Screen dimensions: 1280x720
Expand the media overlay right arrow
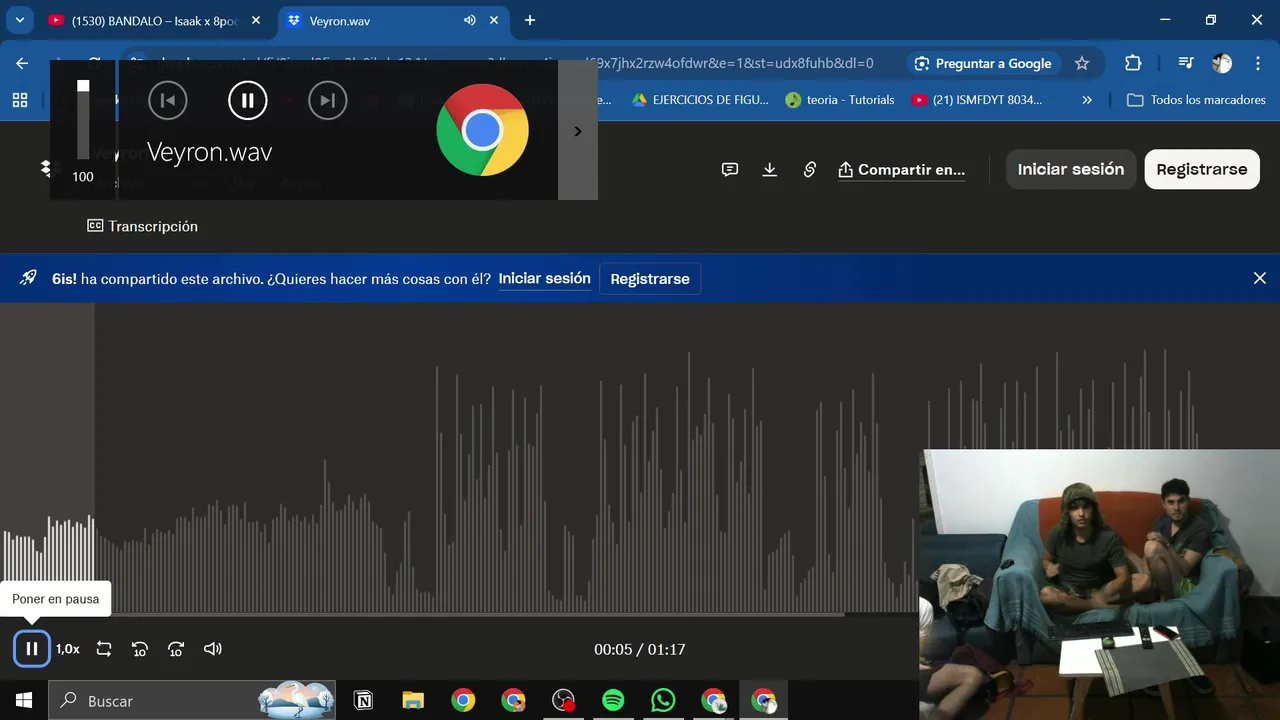pyautogui.click(x=578, y=131)
